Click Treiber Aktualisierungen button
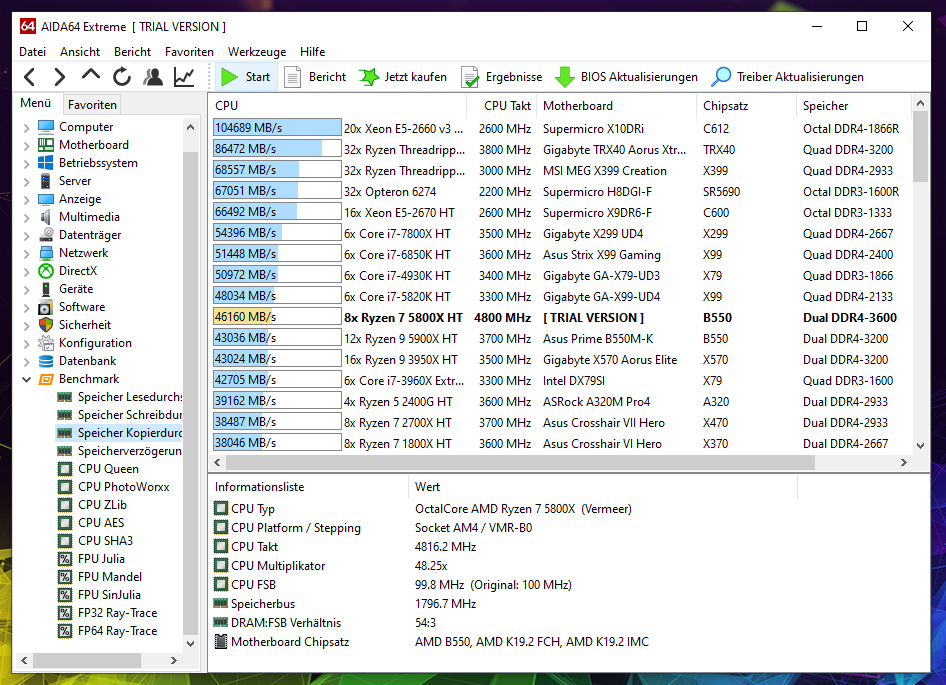 [x=787, y=77]
